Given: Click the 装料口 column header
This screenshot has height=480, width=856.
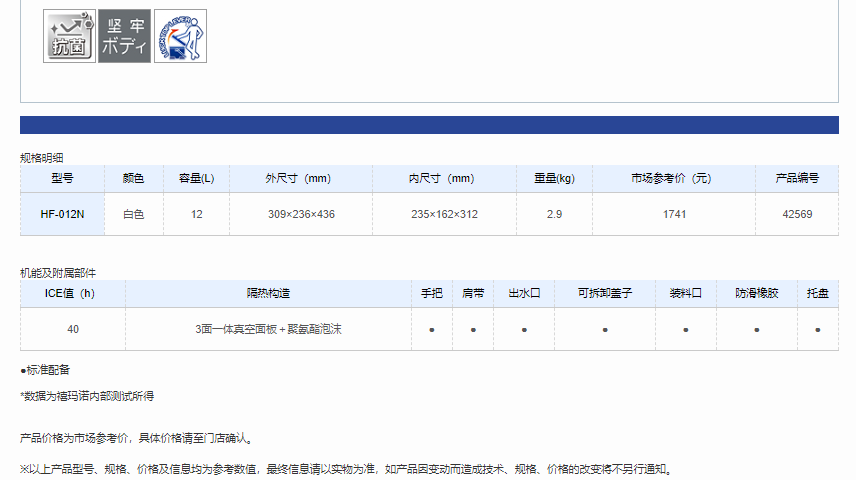Looking at the screenshot, I should (x=686, y=293).
